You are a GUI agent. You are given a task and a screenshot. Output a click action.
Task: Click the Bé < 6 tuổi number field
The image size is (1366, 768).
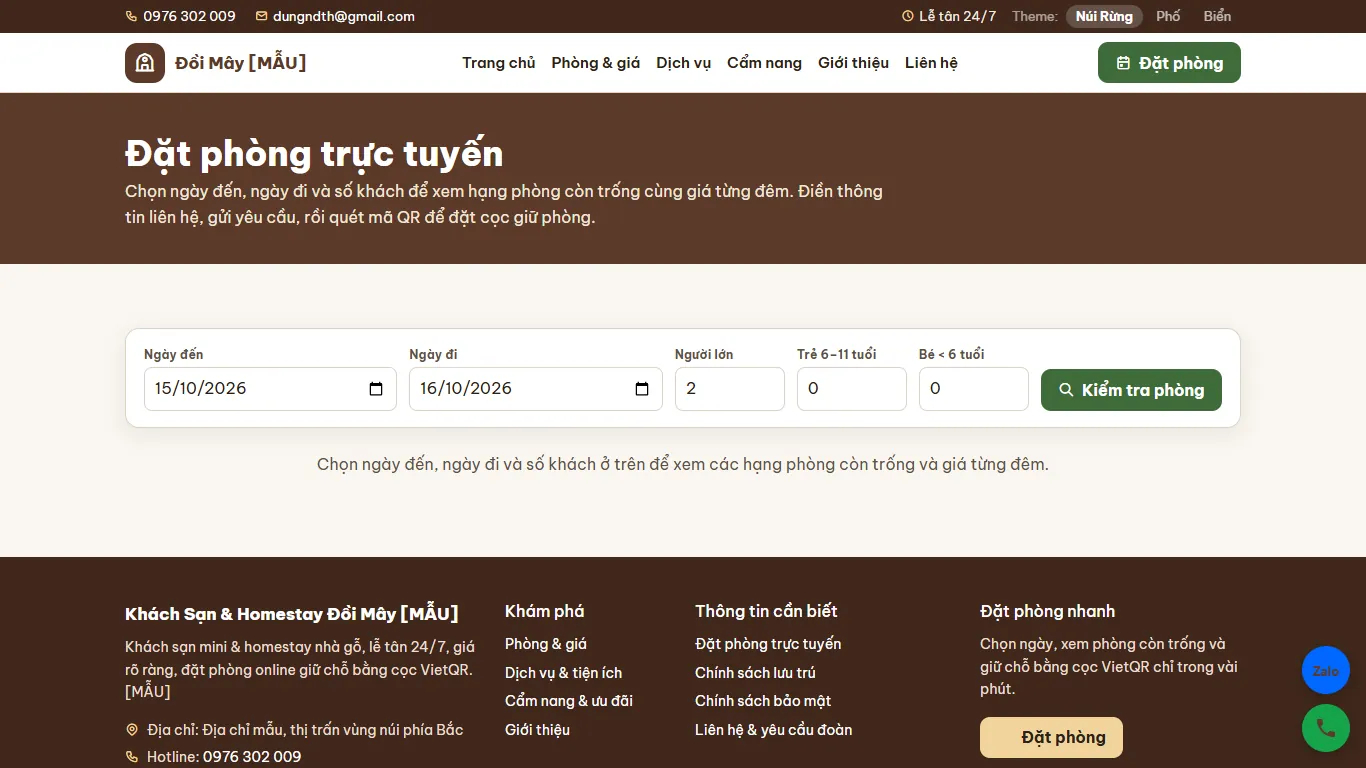click(974, 389)
